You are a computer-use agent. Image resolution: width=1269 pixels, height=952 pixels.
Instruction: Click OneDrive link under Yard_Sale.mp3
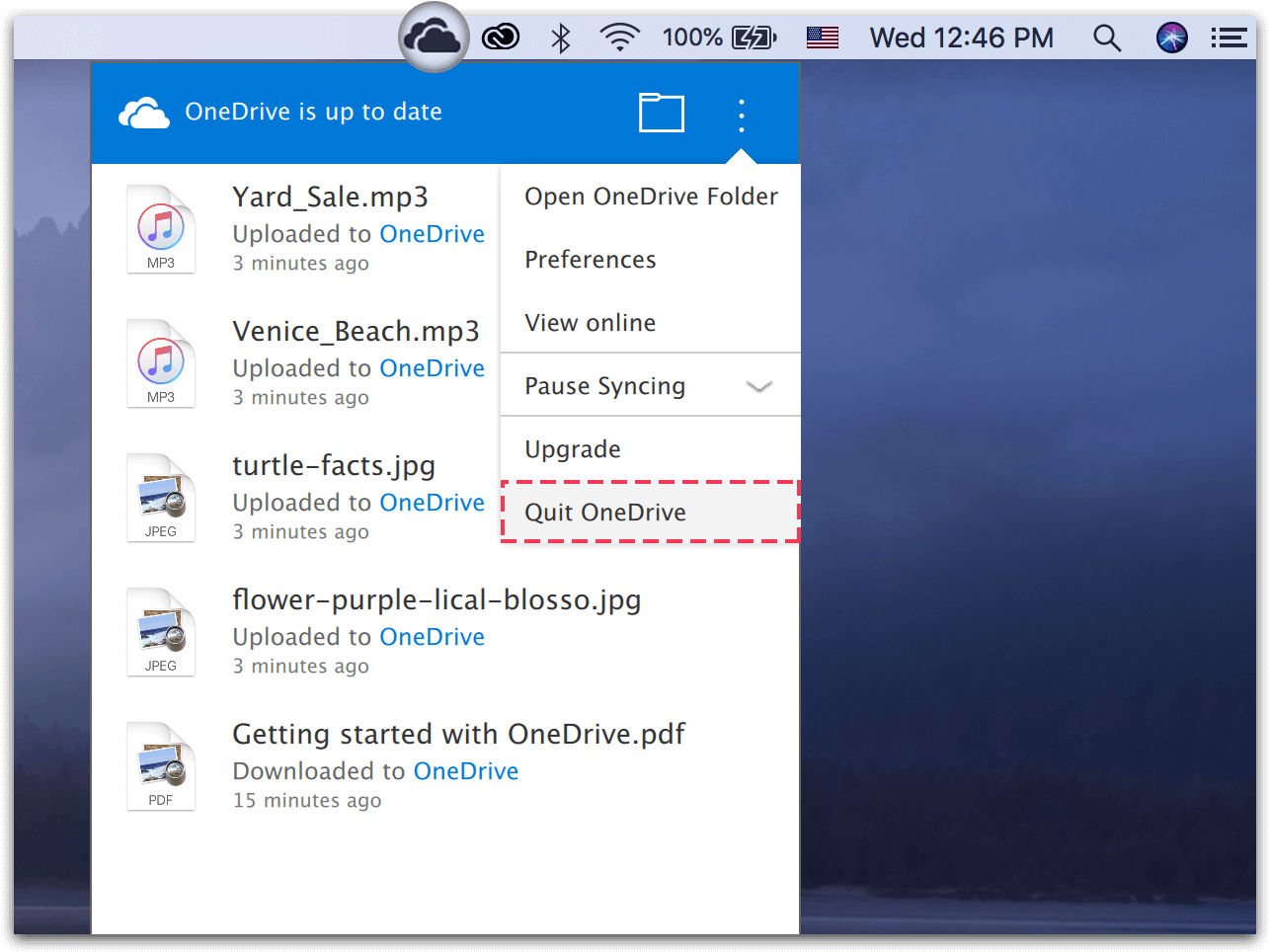(x=433, y=234)
